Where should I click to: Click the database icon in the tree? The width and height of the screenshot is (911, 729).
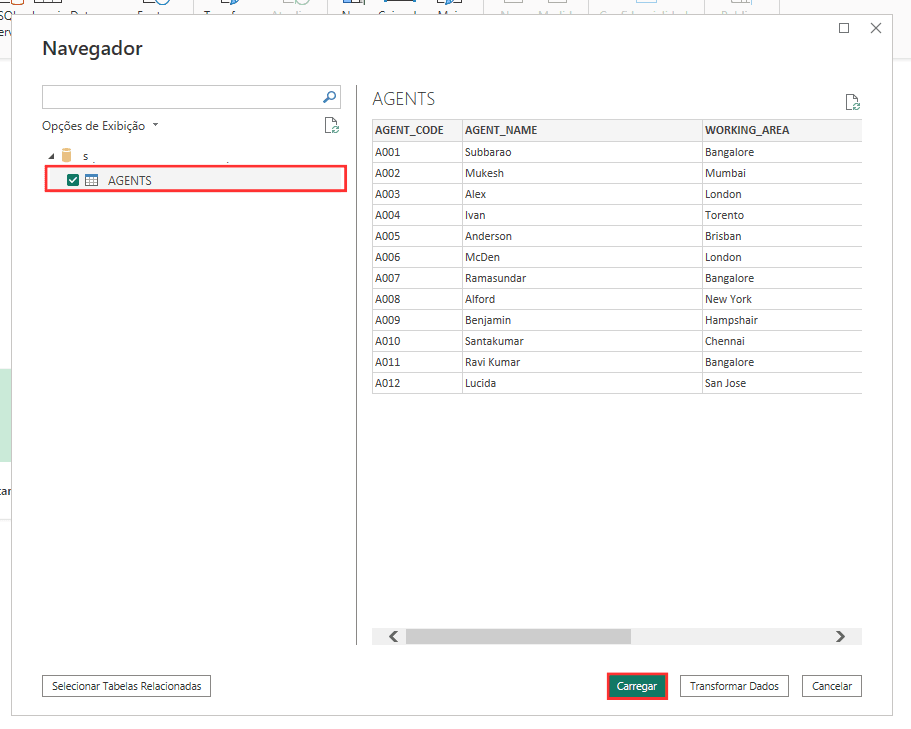click(67, 156)
